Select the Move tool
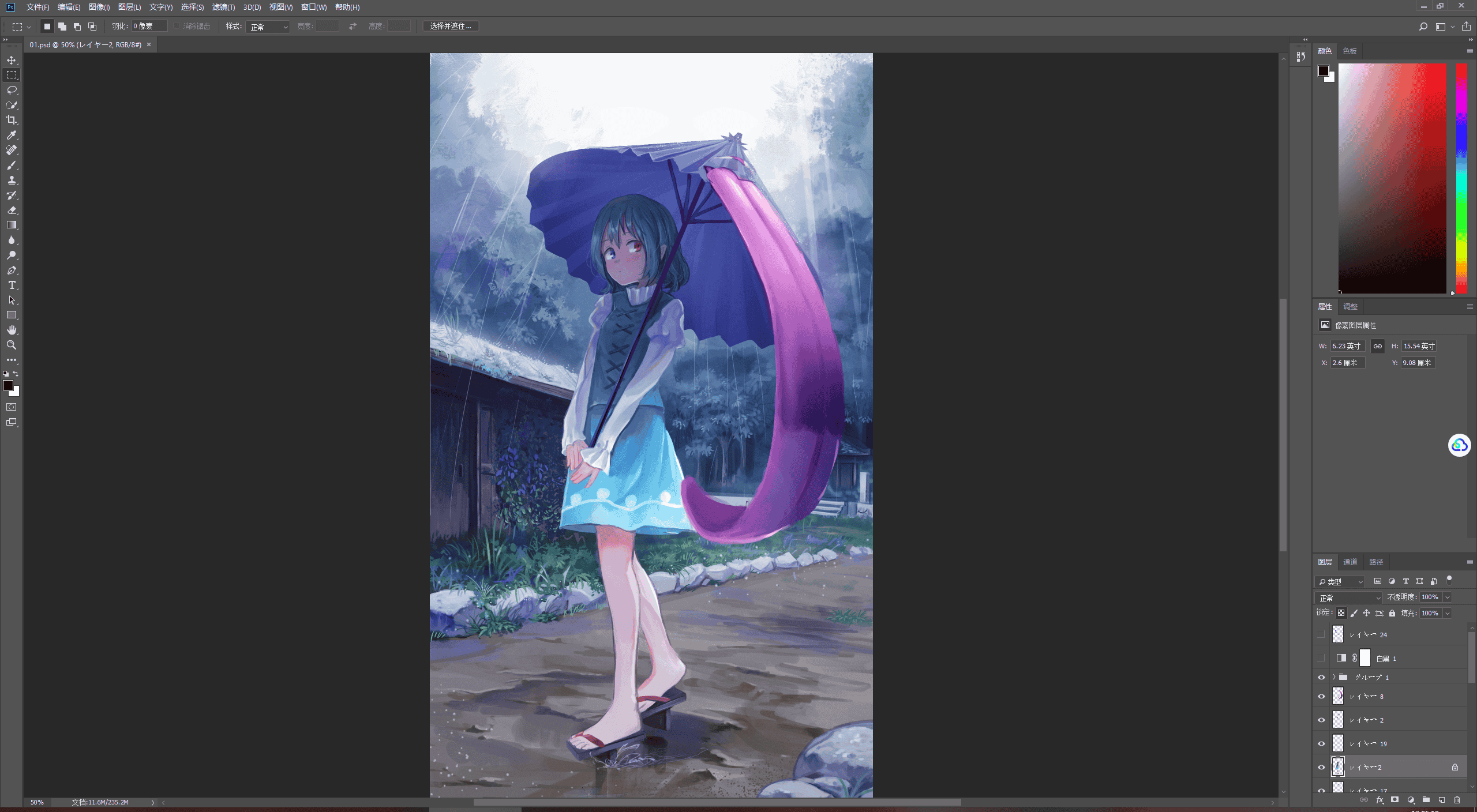The image size is (1477, 812). [x=12, y=60]
